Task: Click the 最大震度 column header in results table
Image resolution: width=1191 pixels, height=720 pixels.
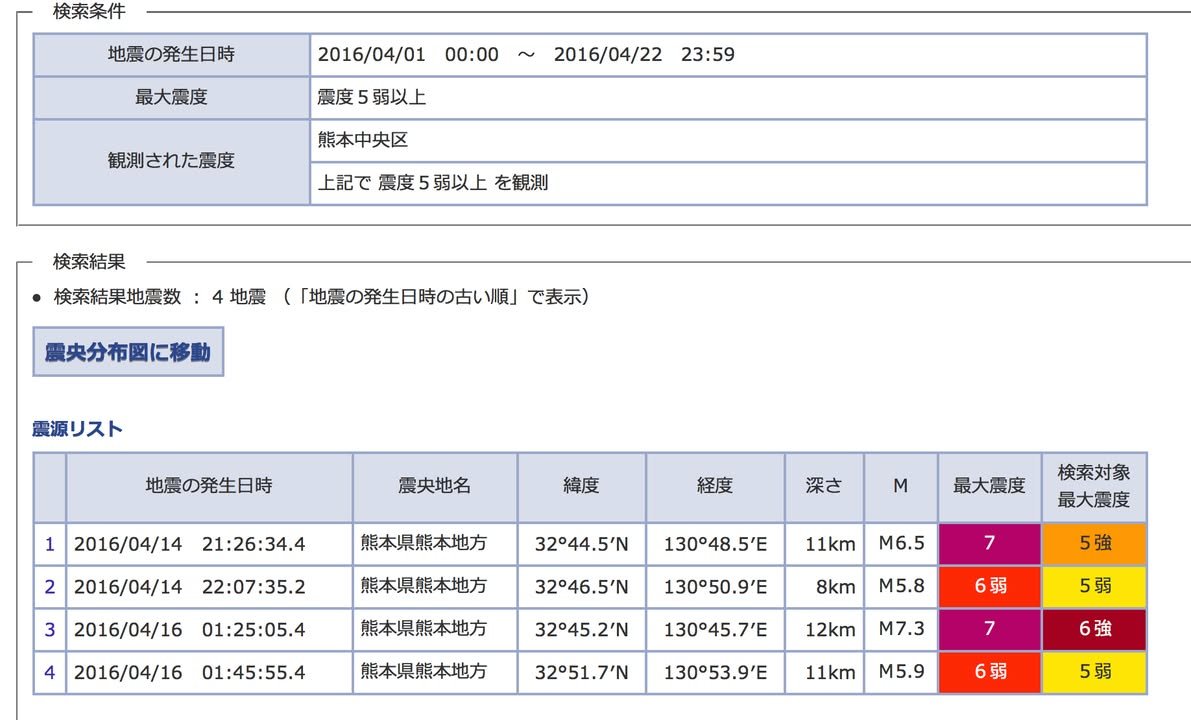Action: [x=989, y=487]
